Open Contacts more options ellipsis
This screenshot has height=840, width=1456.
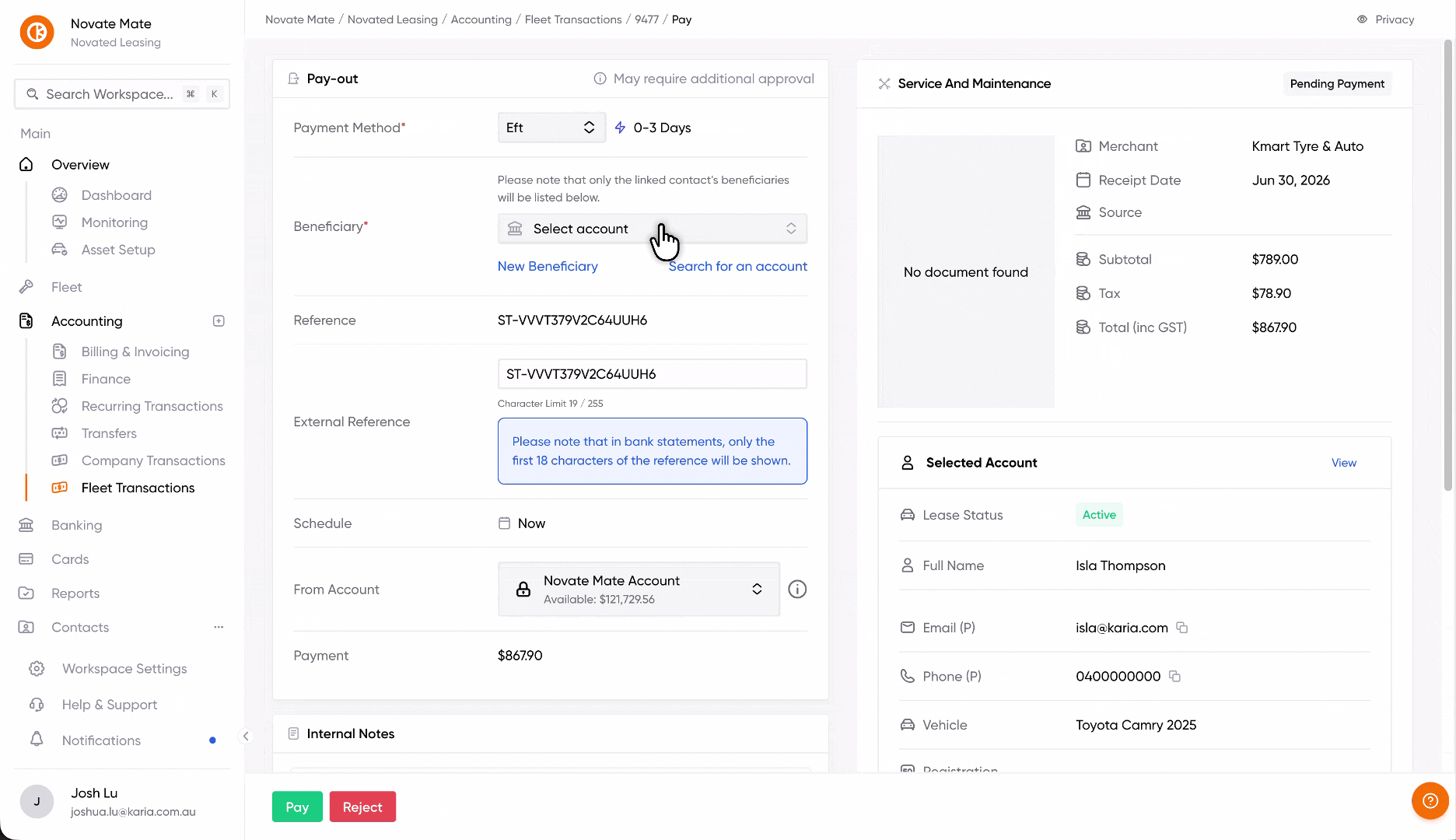(219, 627)
